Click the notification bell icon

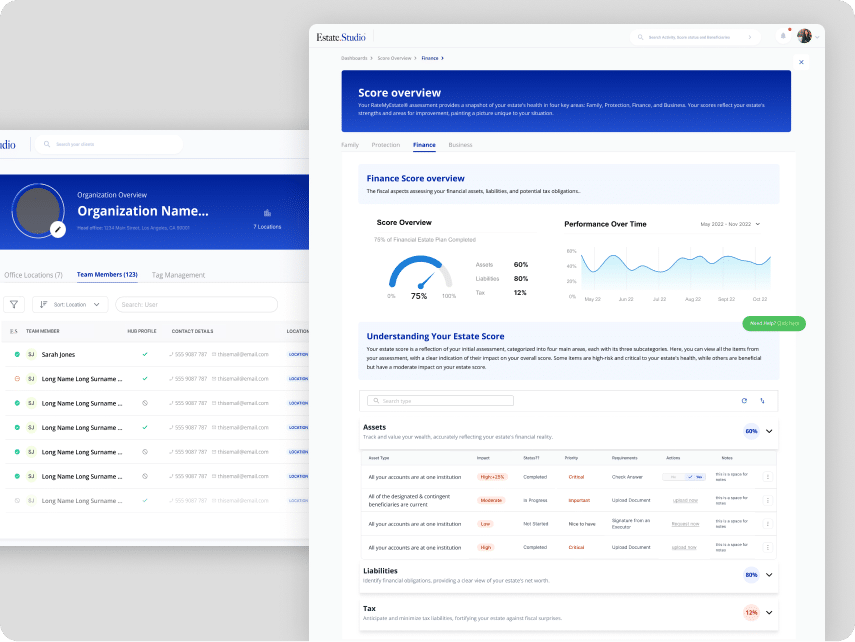783,36
